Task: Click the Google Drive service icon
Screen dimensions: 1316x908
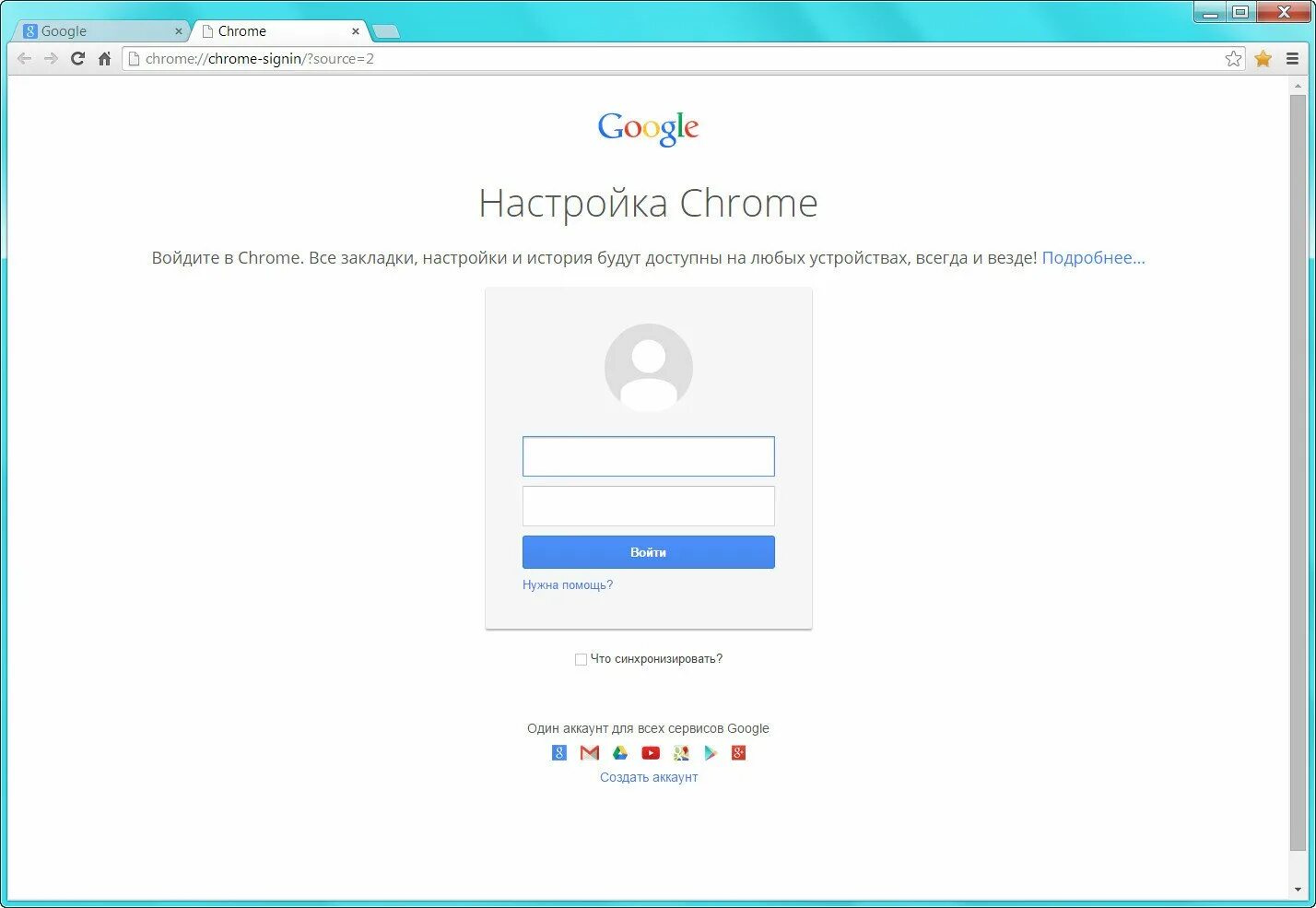Action: pos(620,753)
